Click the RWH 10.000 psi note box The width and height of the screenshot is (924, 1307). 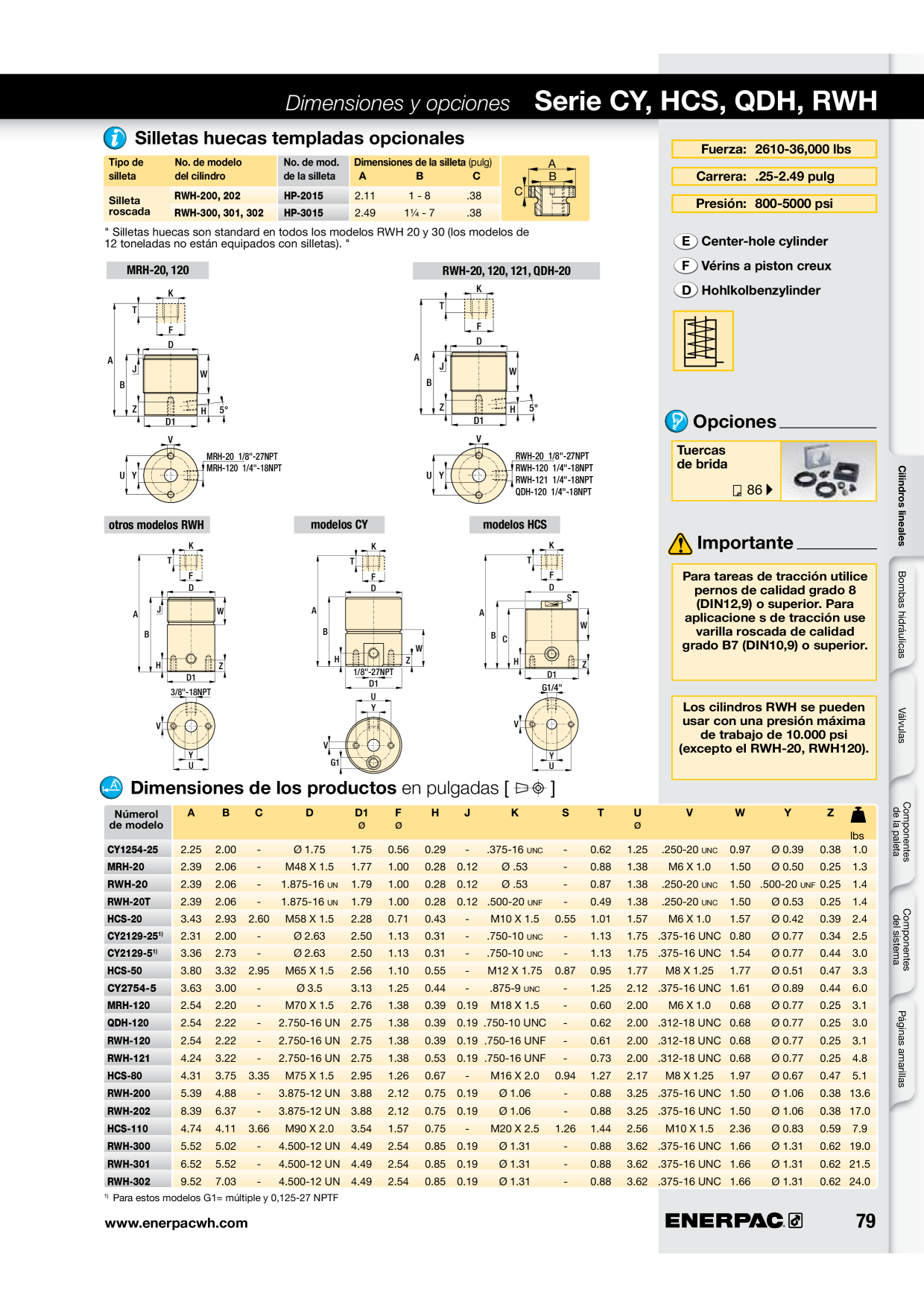tap(774, 738)
